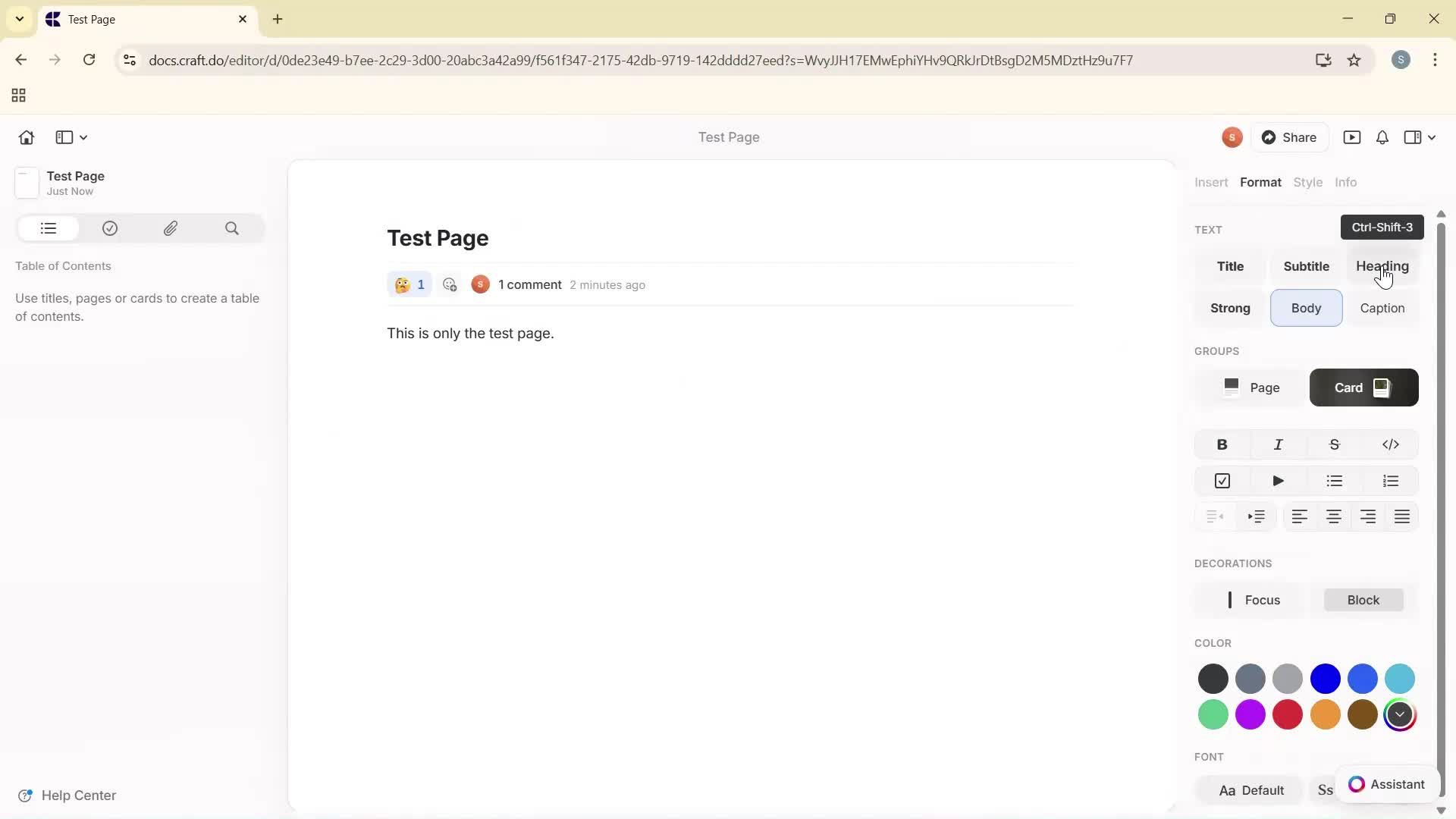The width and height of the screenshot is (1456, 819).
Task: Switch to the Style tab
Action: 1307,182
